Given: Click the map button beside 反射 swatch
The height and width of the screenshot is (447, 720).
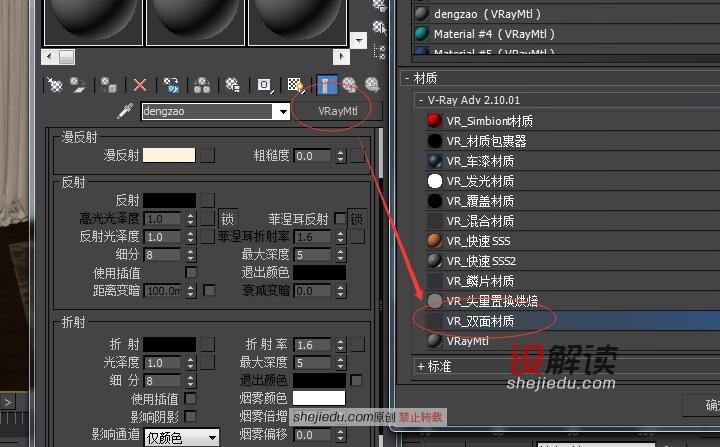Looking at the screenshot, I should 207,200.
